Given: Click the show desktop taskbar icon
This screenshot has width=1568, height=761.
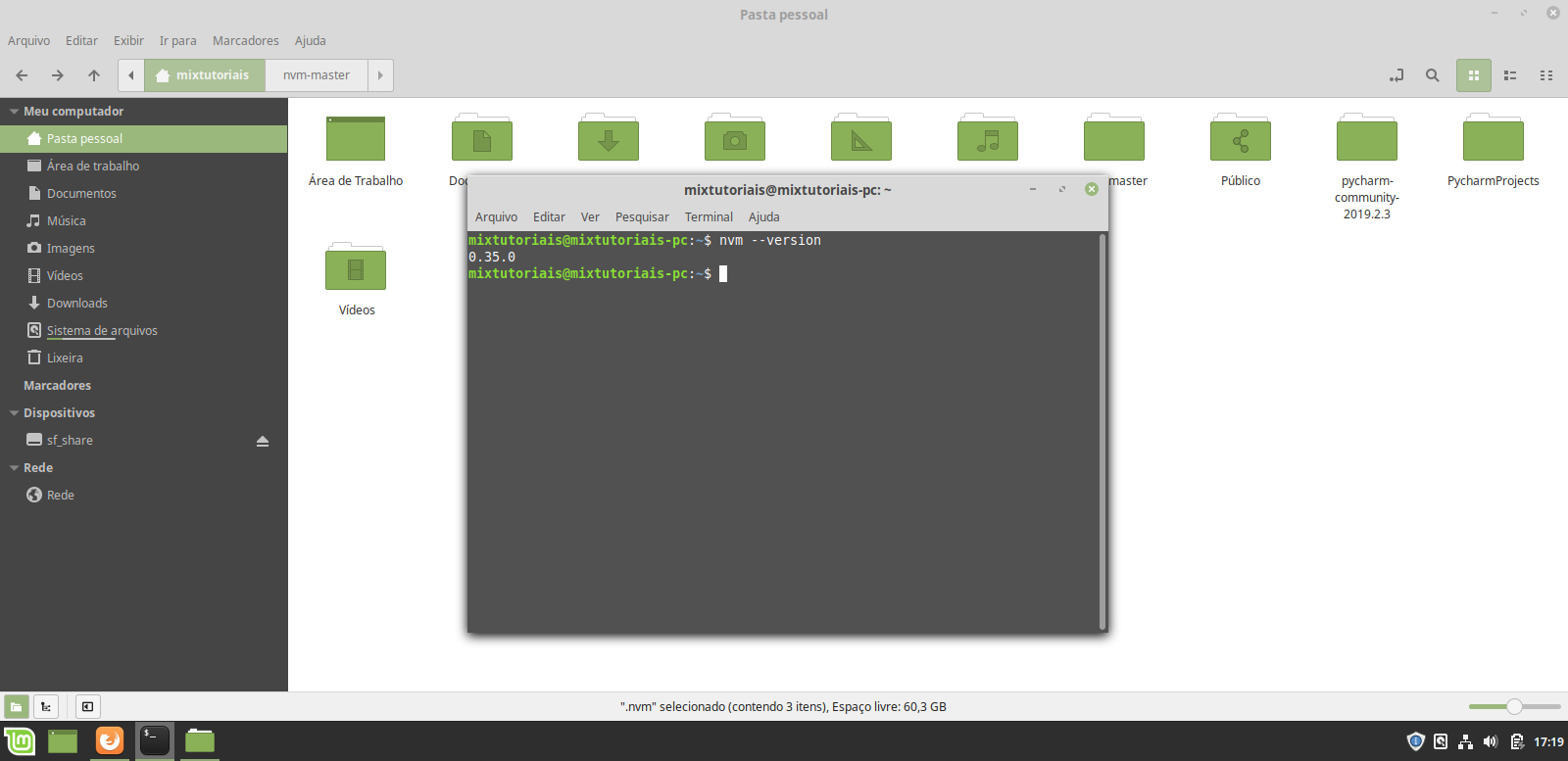Looking at the screenshot, I should (63, 741).
